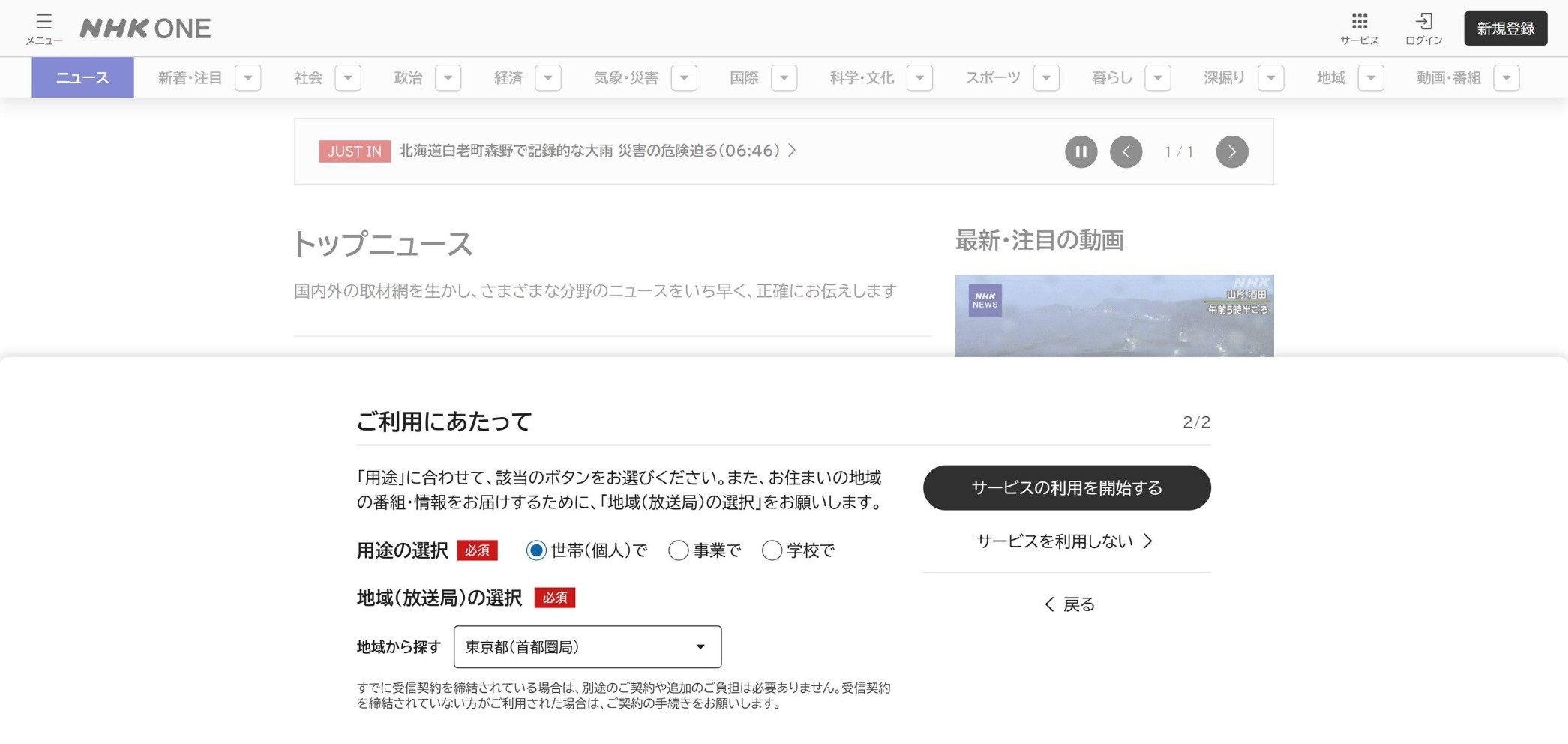1568x744 pixels.
Task: Expand the 社会 category dropdown arrow
Action: click(348, 78)
